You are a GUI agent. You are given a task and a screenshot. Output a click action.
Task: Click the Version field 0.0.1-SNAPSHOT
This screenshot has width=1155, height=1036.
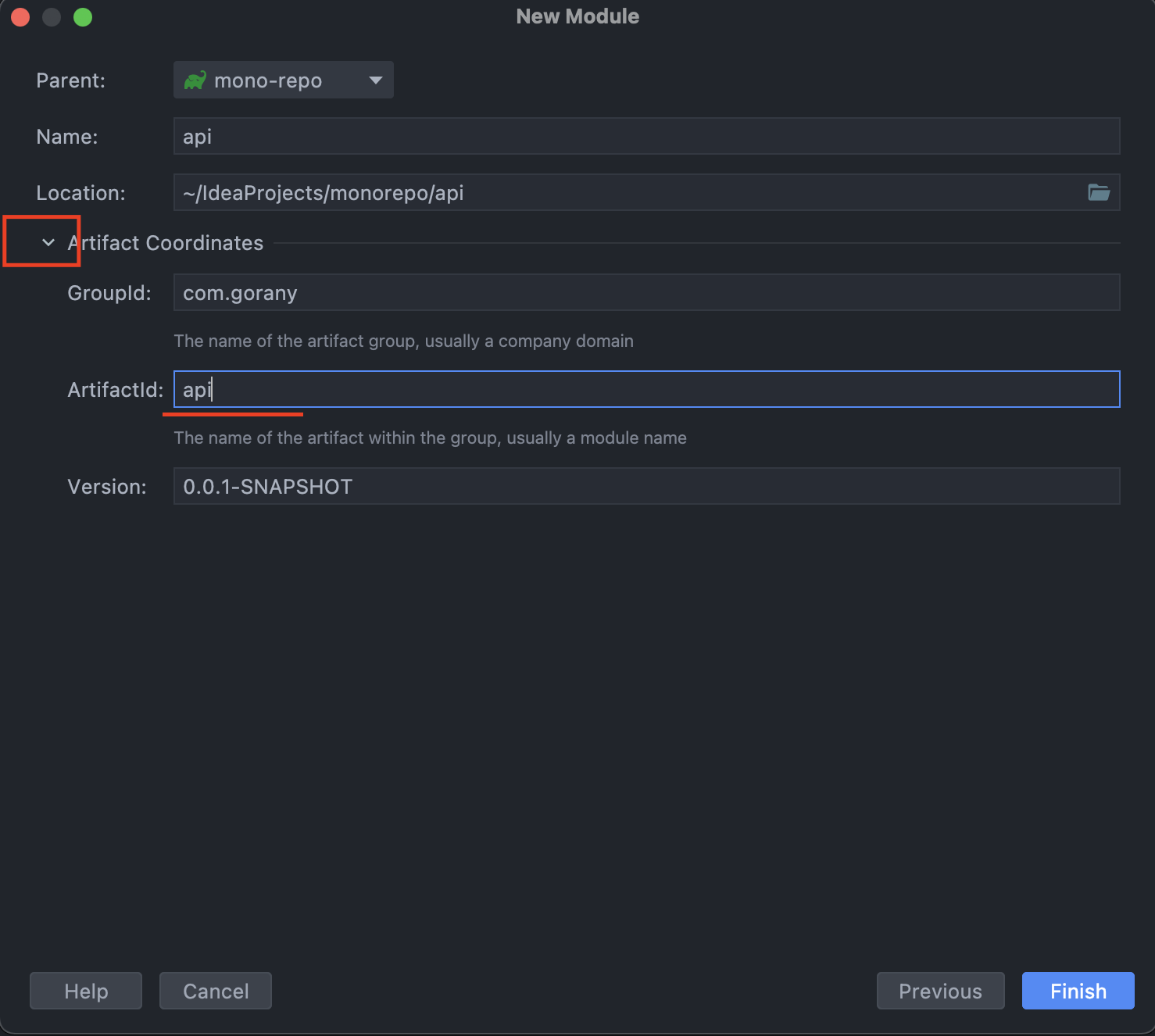(x=646, y=486)
